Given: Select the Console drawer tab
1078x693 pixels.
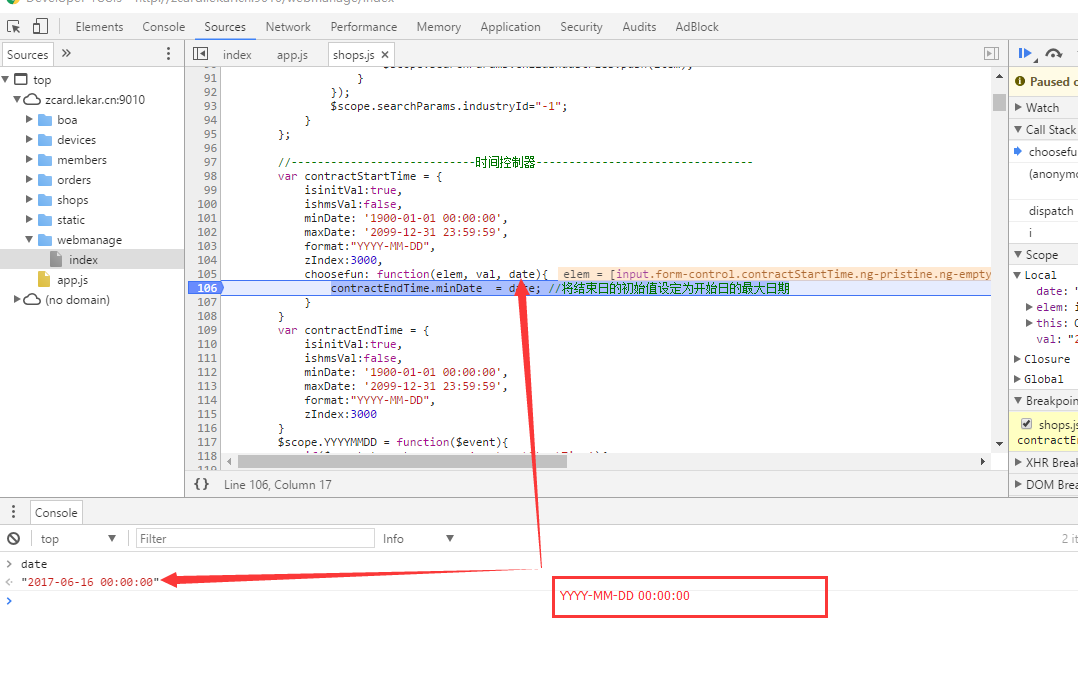Looking at the screenshot, I should click(x=56, y=512).
